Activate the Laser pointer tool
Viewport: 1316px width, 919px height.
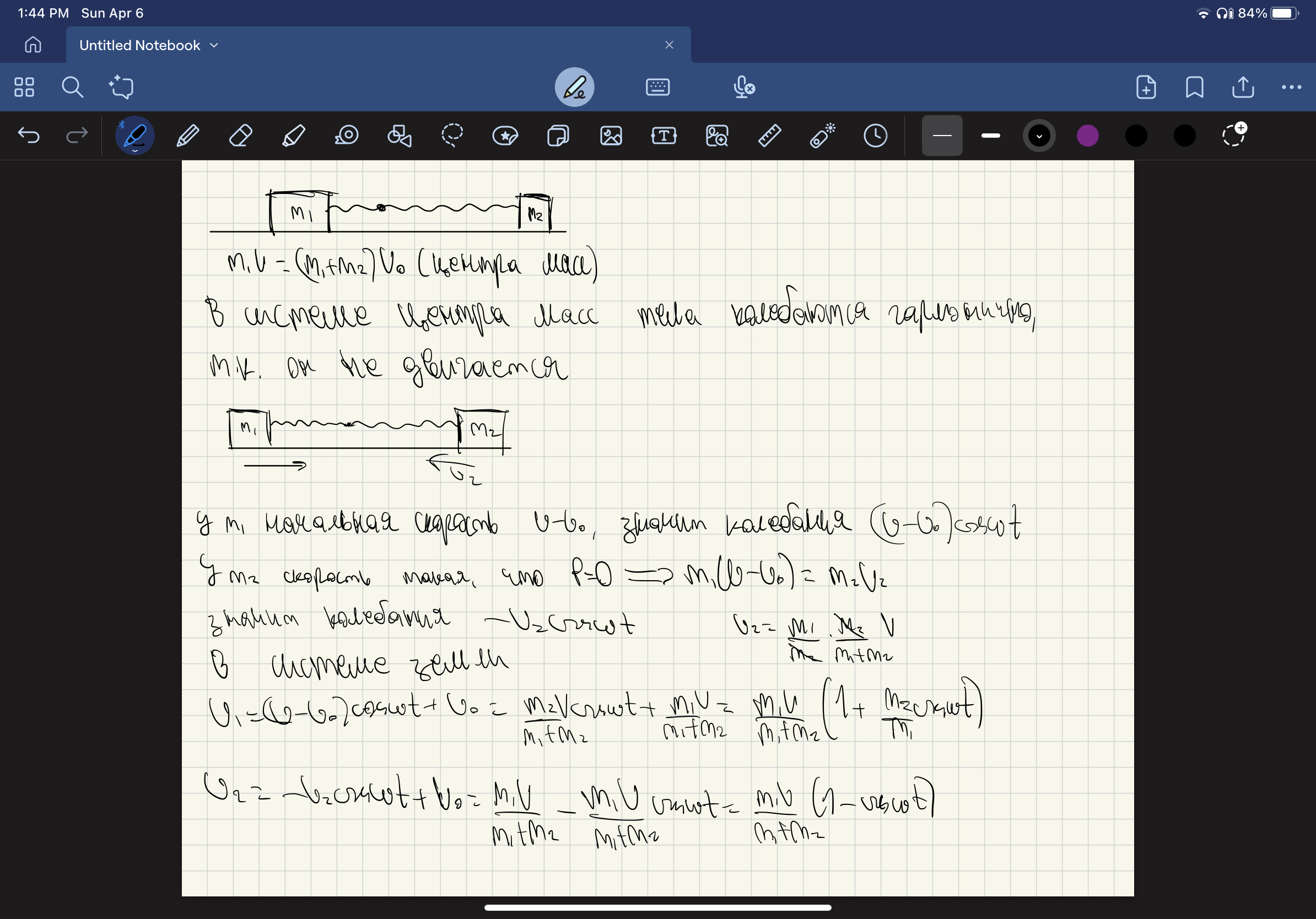[822, 136]
